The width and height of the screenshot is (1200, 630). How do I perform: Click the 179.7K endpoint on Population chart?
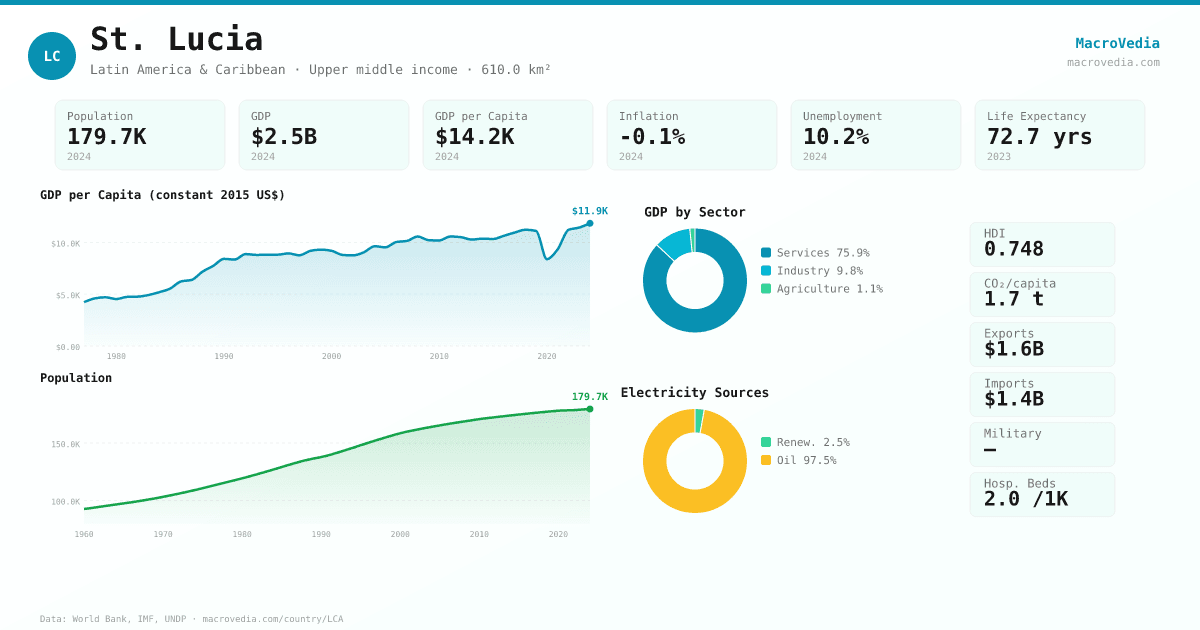tap(590, 409)
